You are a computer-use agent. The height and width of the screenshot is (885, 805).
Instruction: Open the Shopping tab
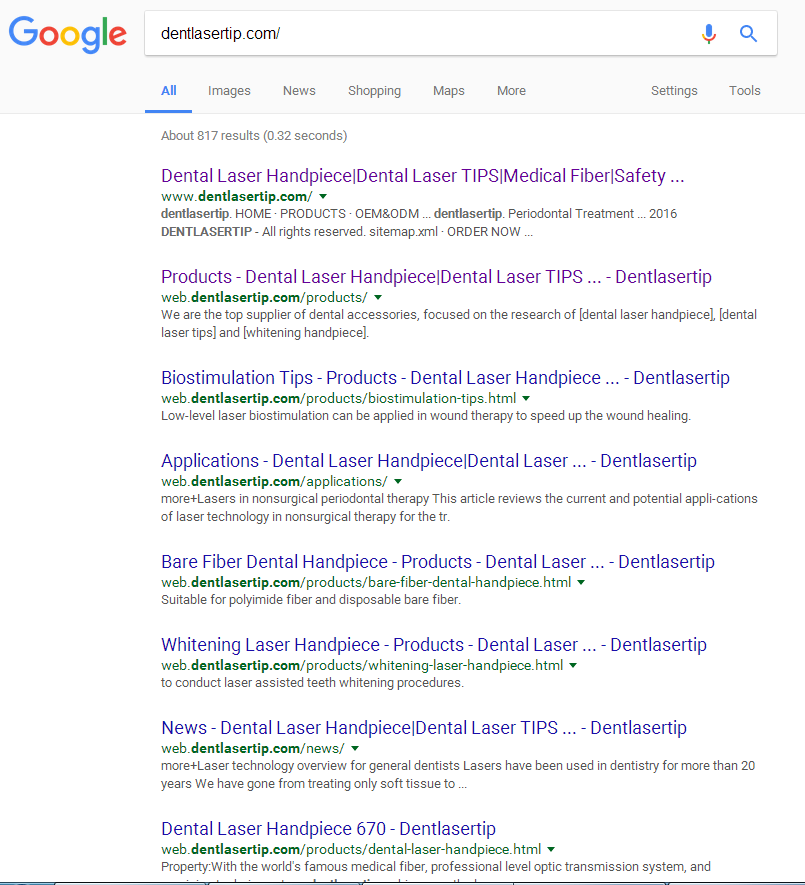coord(374,91)
